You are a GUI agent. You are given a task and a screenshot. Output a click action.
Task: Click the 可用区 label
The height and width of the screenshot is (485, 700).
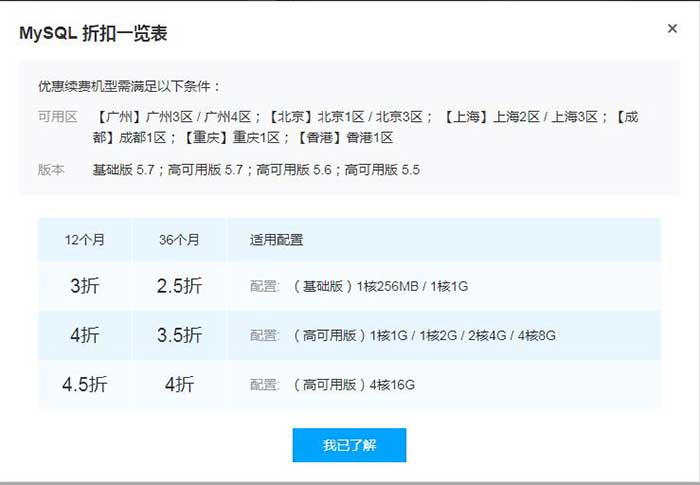(x=58, y=117)
